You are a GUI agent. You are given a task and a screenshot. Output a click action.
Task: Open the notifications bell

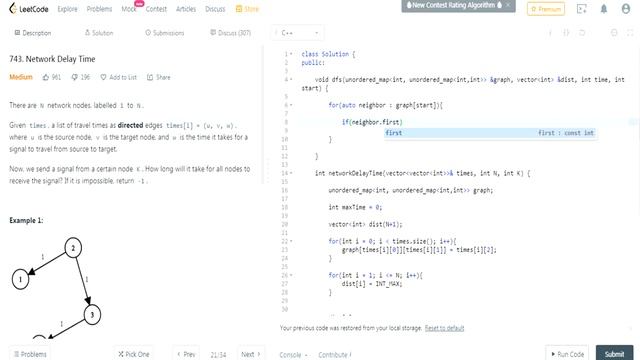pos(604,9)
